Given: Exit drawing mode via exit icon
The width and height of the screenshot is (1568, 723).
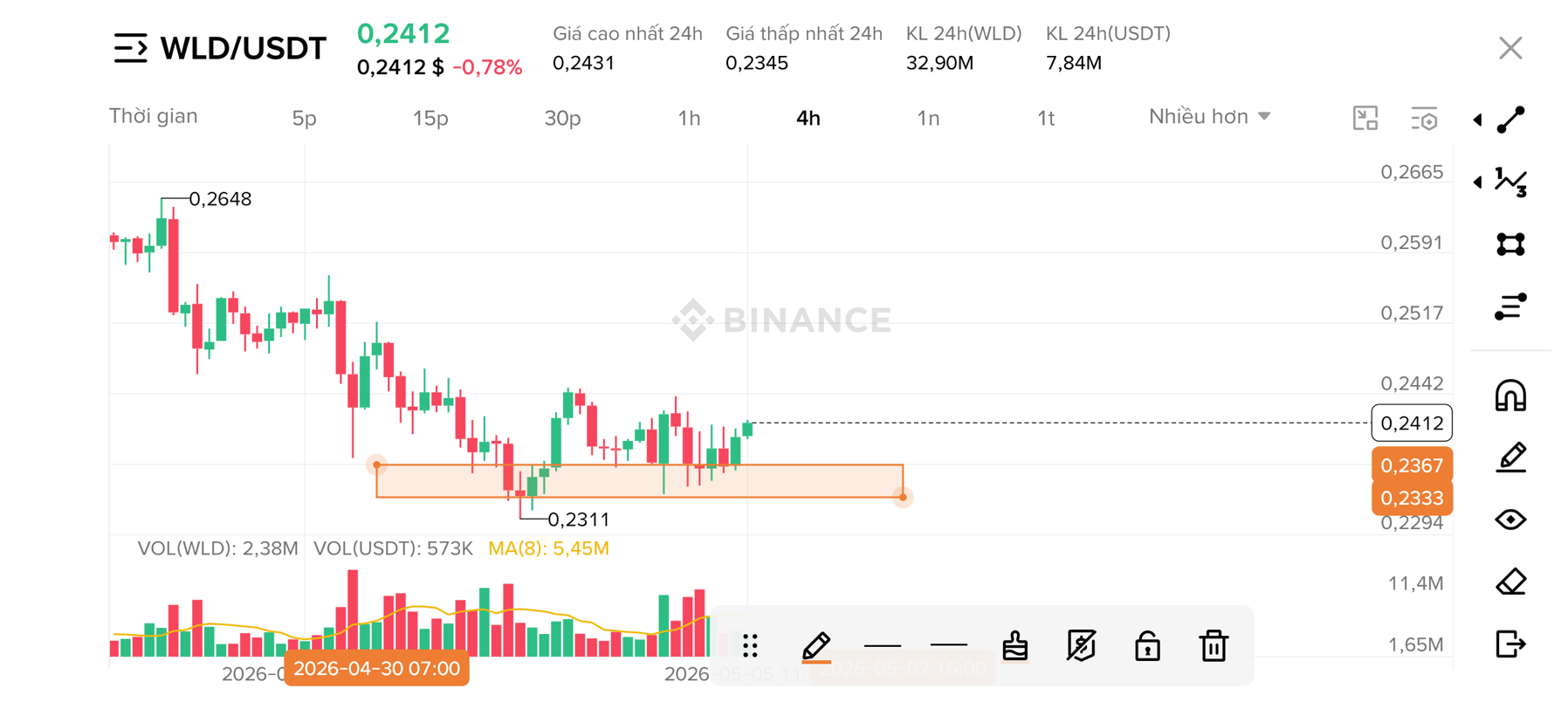Looking at the screenshot, I should (1510, 644).
